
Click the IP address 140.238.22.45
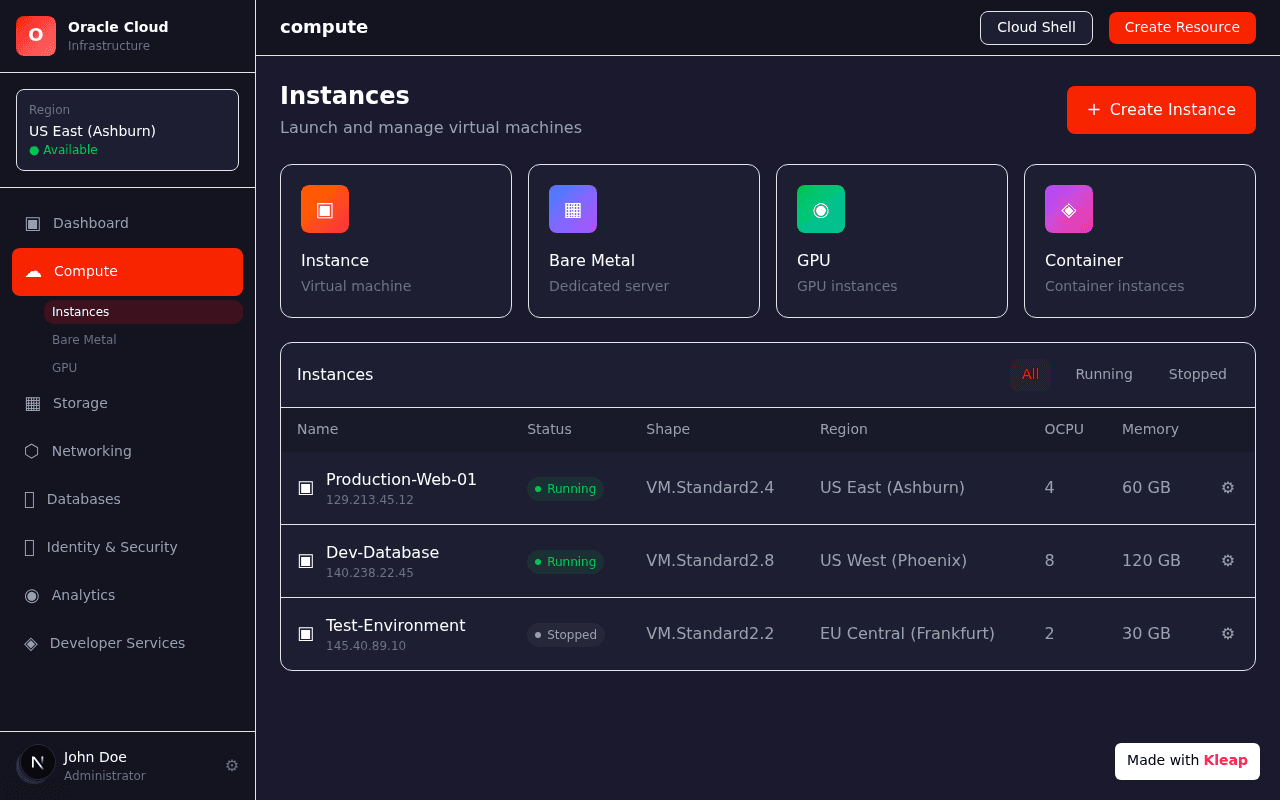(370, 574)
